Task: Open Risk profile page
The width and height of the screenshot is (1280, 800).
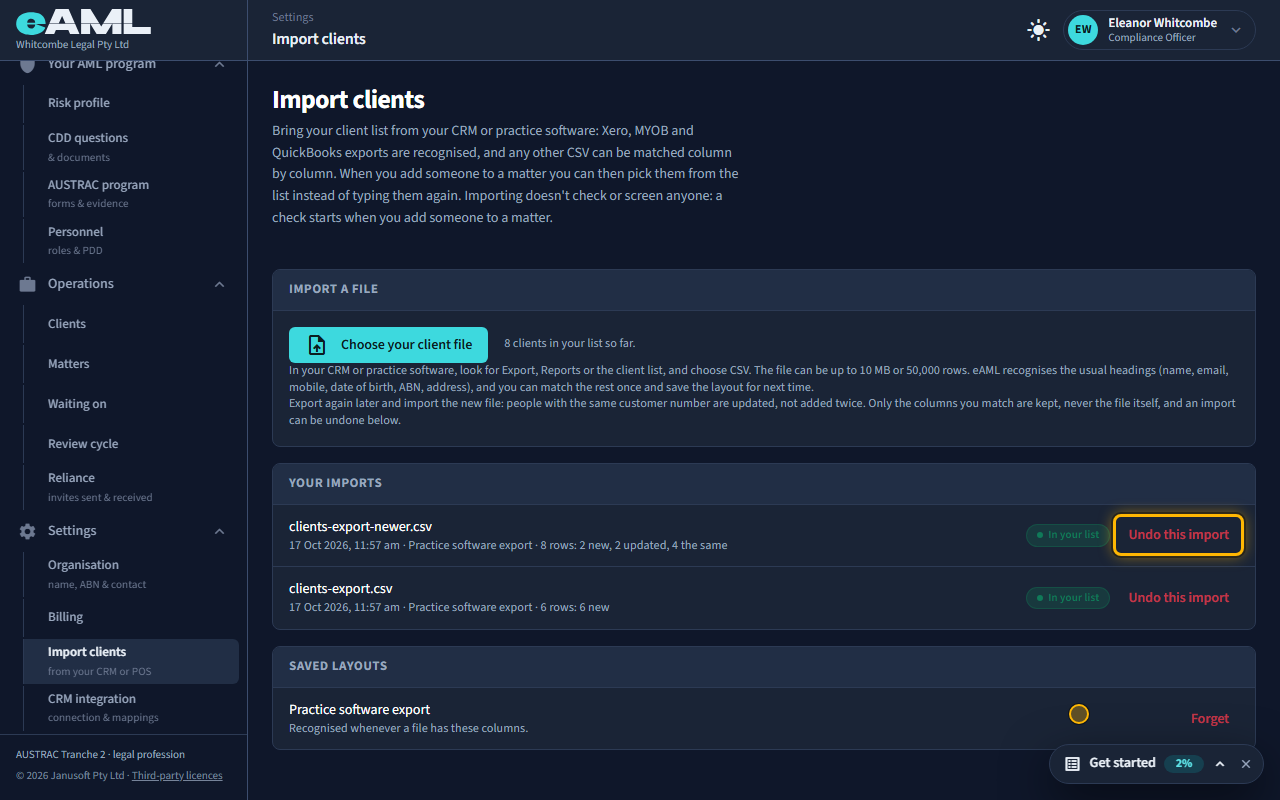Action: (131, 103)
